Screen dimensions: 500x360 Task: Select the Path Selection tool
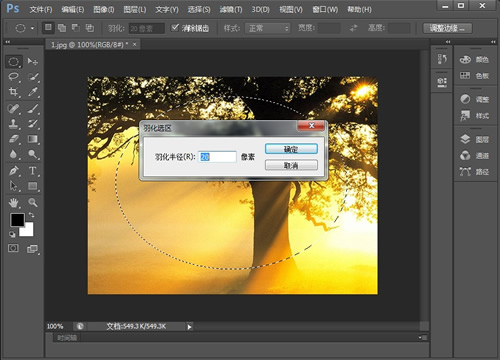(14, 186)
